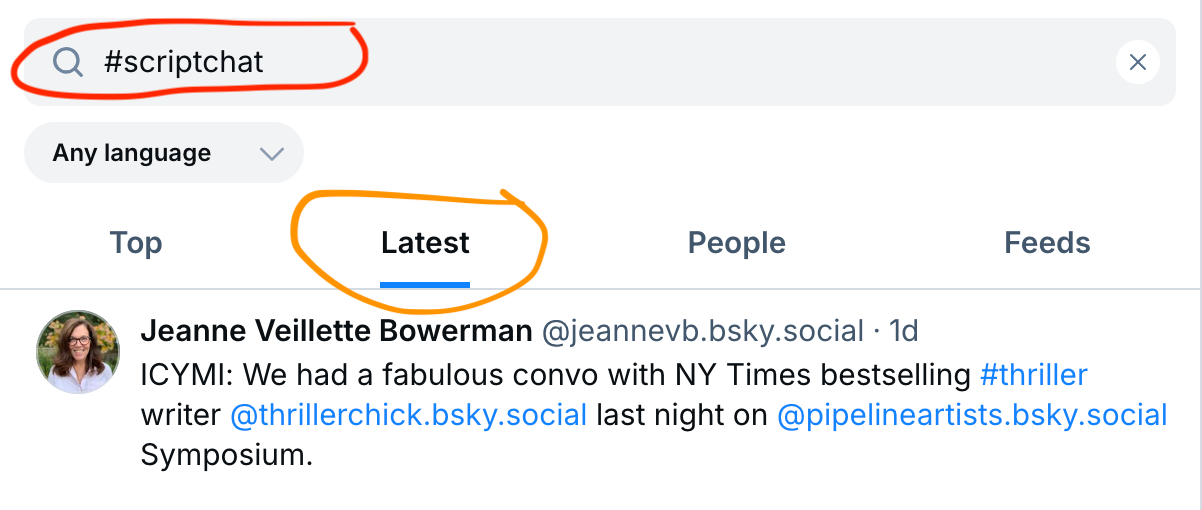Follow the #thriller hashtag link
The image size is (1202, 510).
[1033, 375]
